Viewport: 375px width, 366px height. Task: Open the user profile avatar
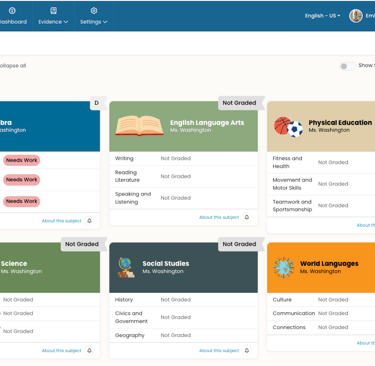[356, 16]
